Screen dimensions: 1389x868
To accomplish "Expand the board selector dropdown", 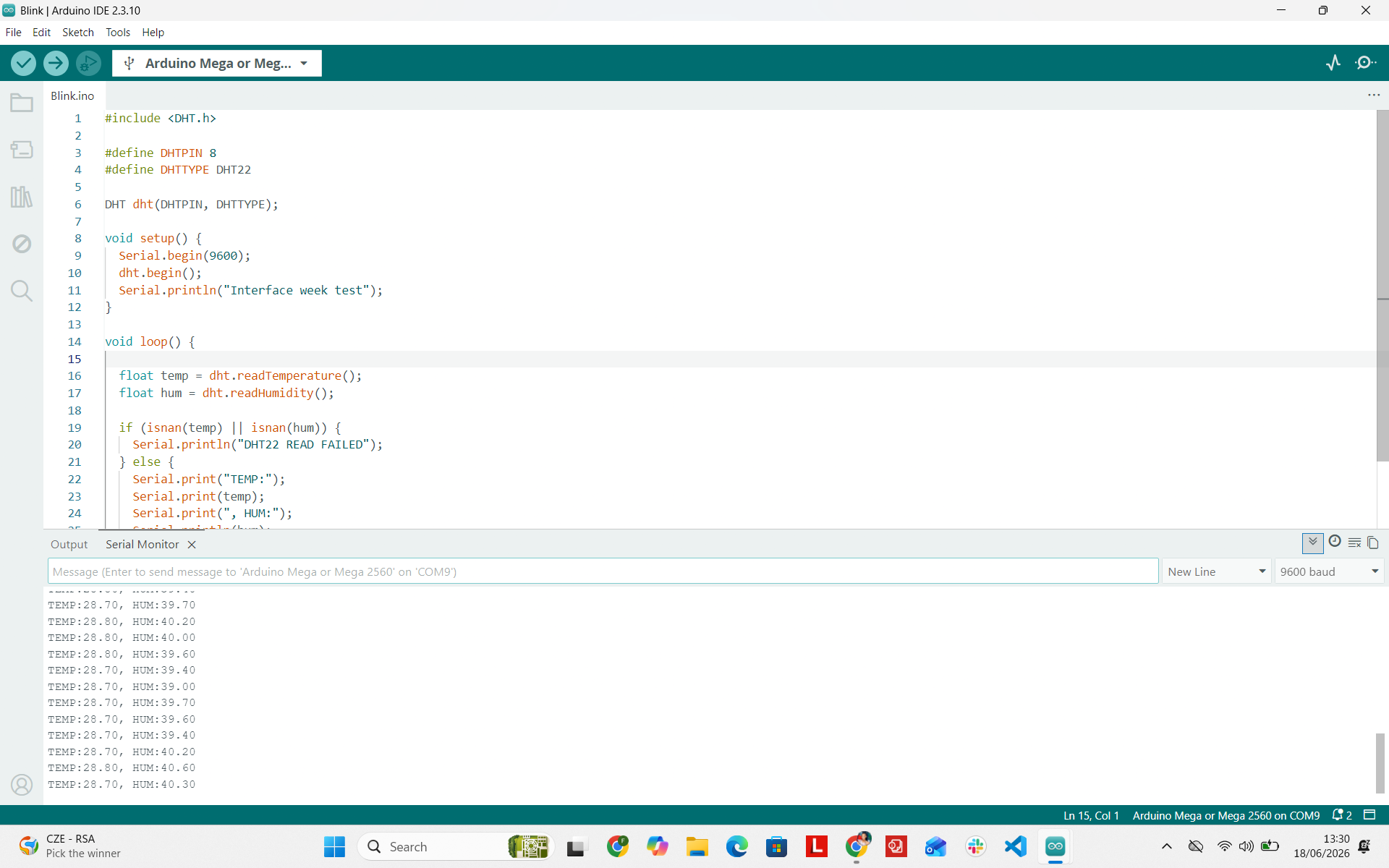I will pos(217,63).
